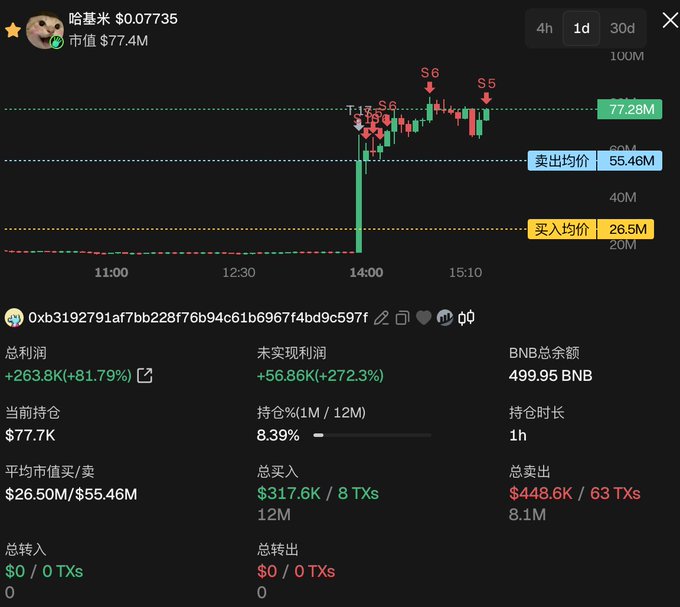Switch chart range to 30d
Screen dimensions: 680x607
[x=622, y=29]
